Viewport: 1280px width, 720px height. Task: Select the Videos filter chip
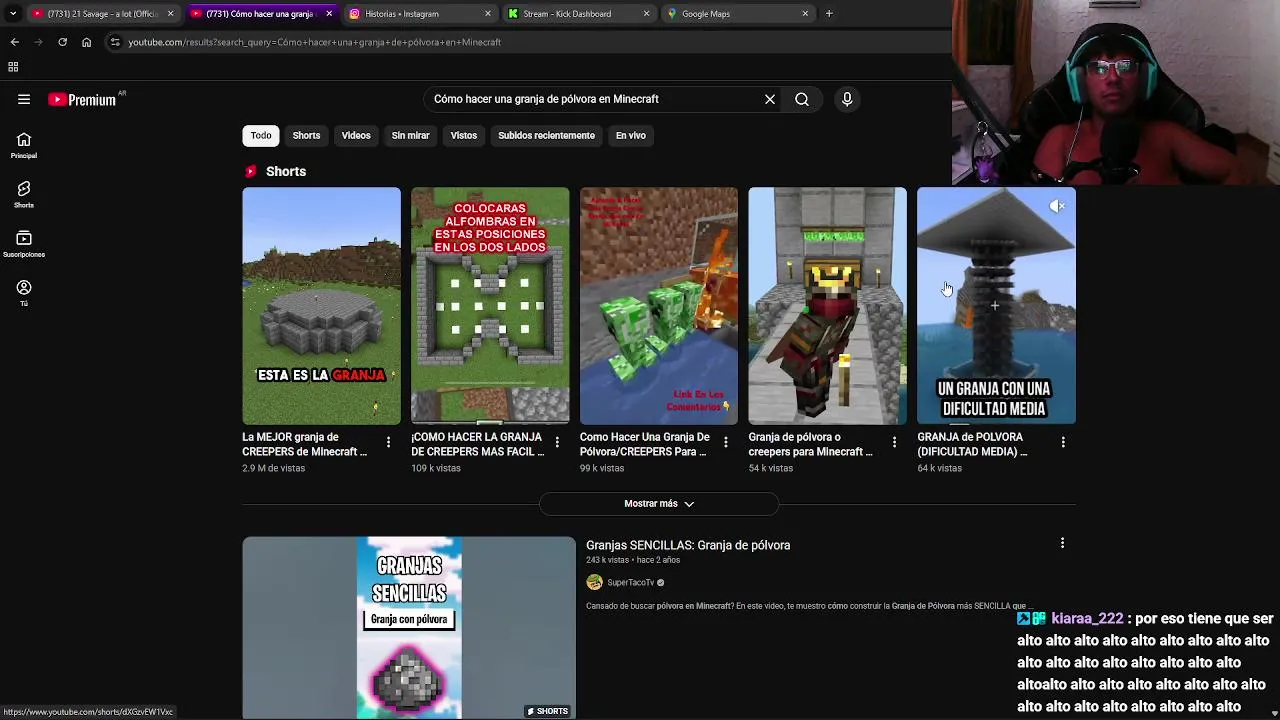[x=356, y=135]
